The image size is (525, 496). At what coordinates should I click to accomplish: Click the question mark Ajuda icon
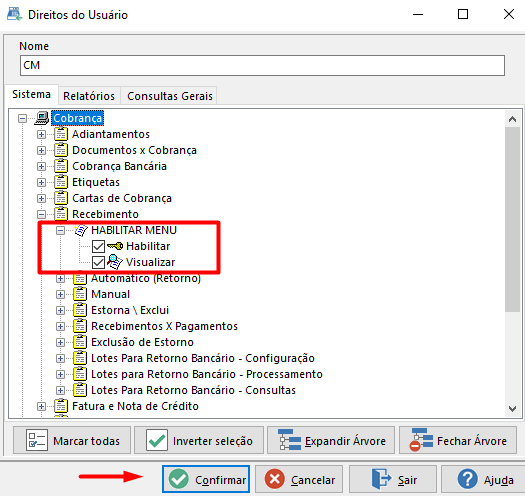[467, 479]
